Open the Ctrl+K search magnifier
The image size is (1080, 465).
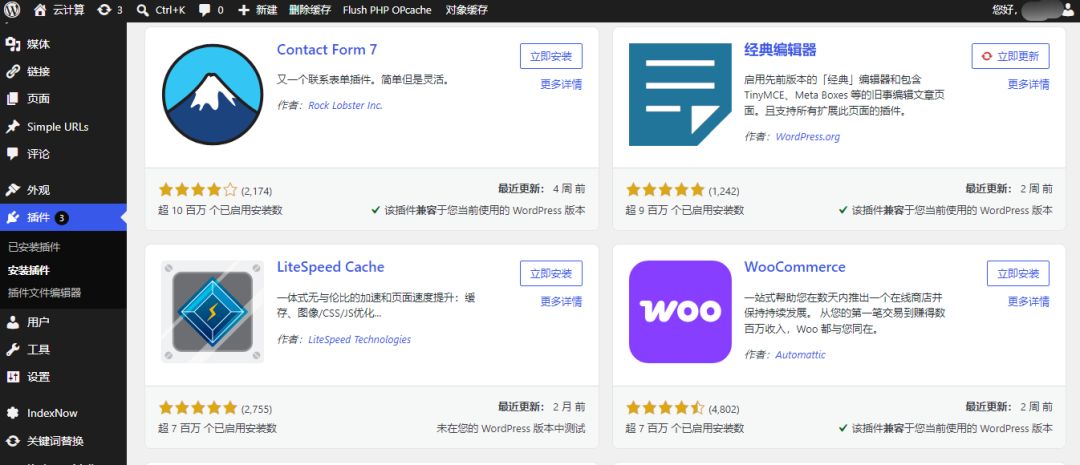[142, 10]
